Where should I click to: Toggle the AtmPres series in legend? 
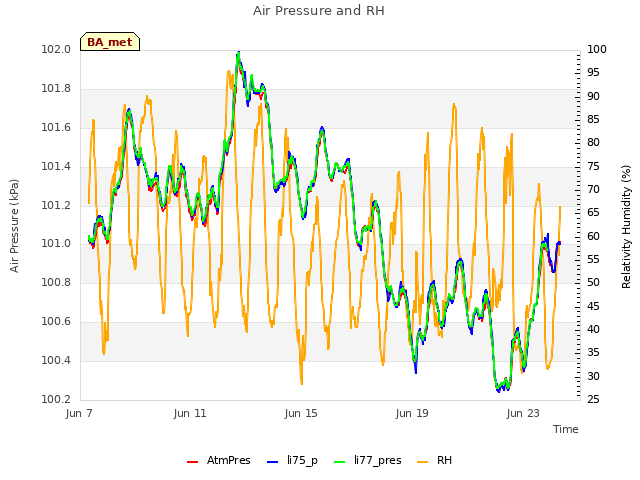(x=219, y=460)
